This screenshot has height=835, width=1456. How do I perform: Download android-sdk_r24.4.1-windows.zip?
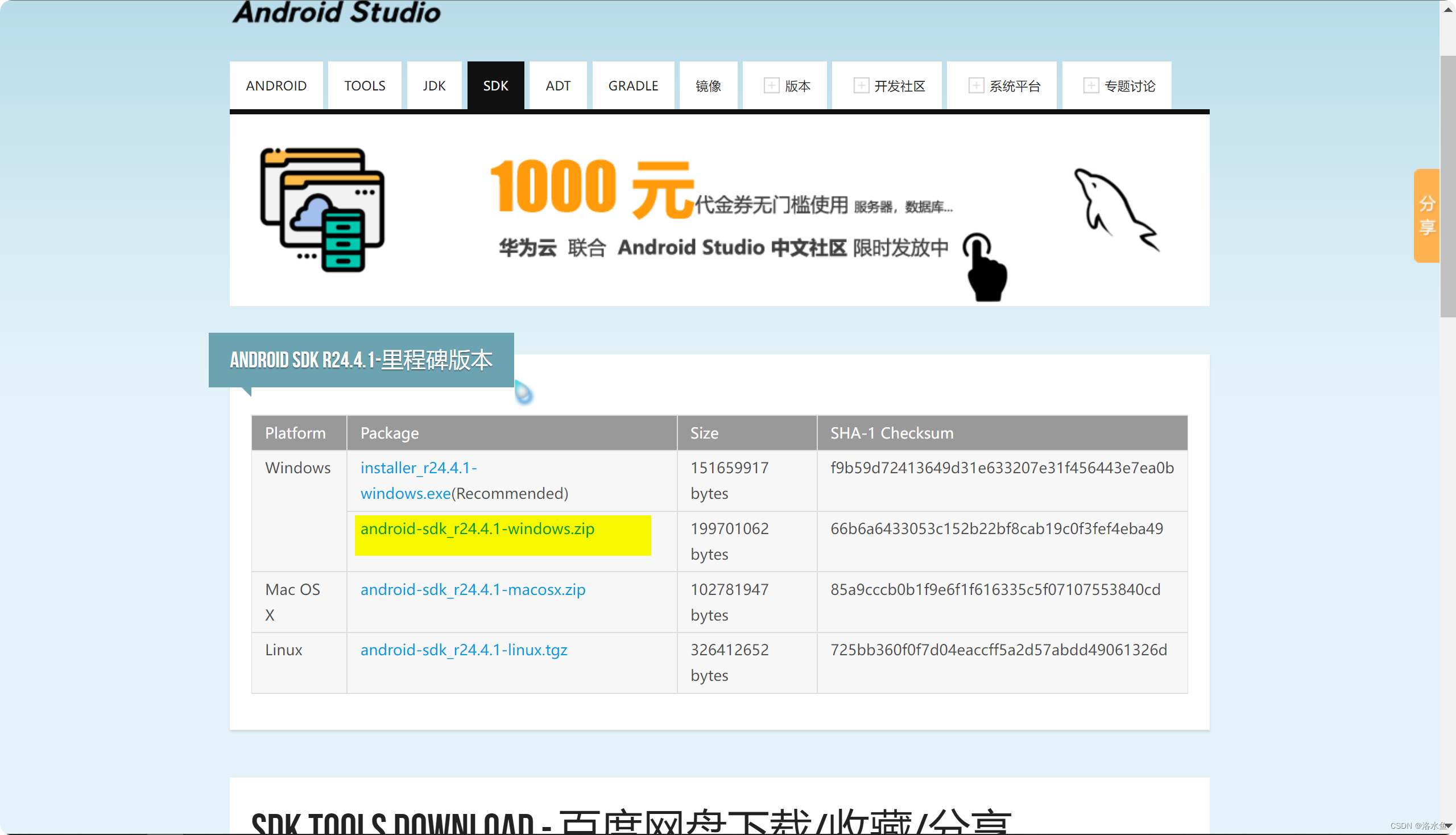tap(477, 528)
